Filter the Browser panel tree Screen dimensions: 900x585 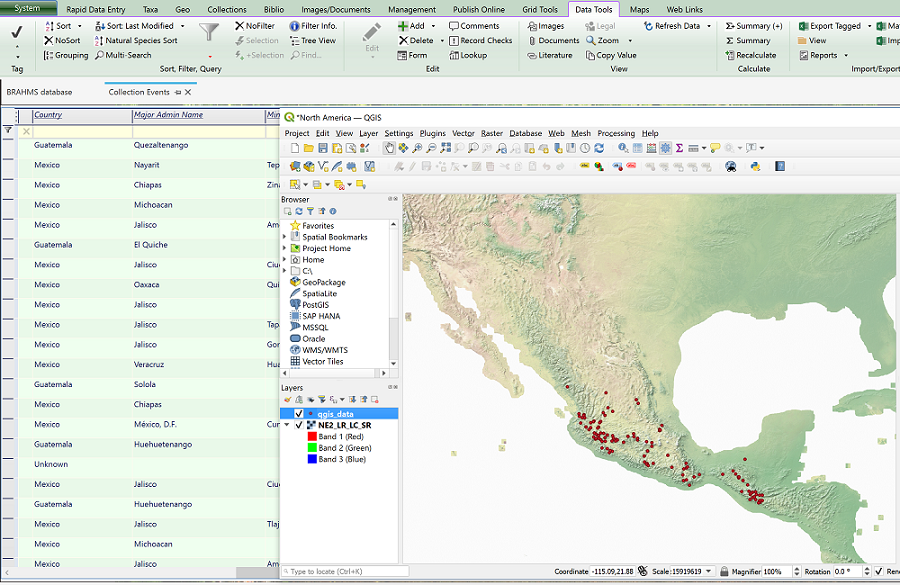(310, 211)
